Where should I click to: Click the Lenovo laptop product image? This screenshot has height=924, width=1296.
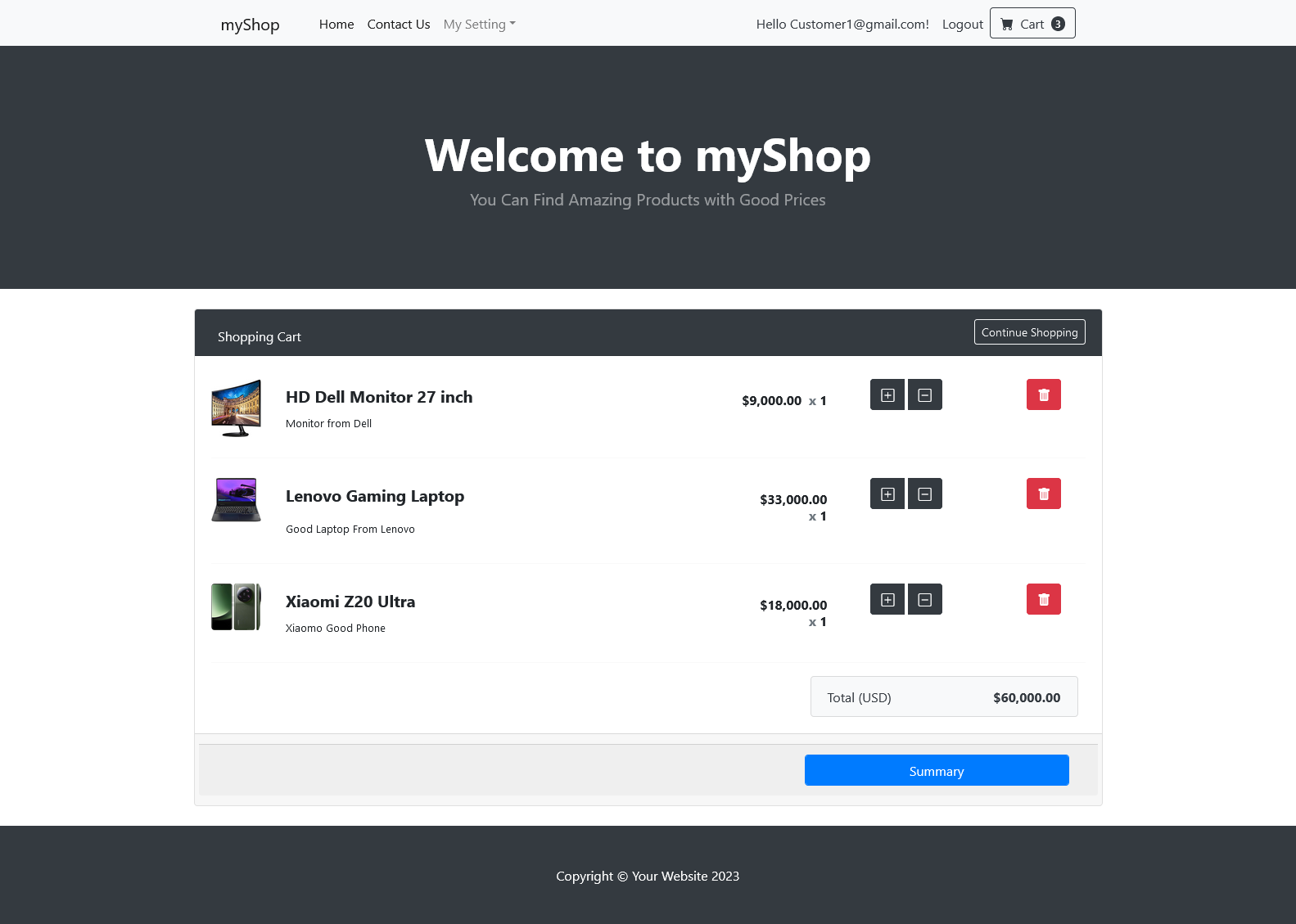[x=236, y=500]
